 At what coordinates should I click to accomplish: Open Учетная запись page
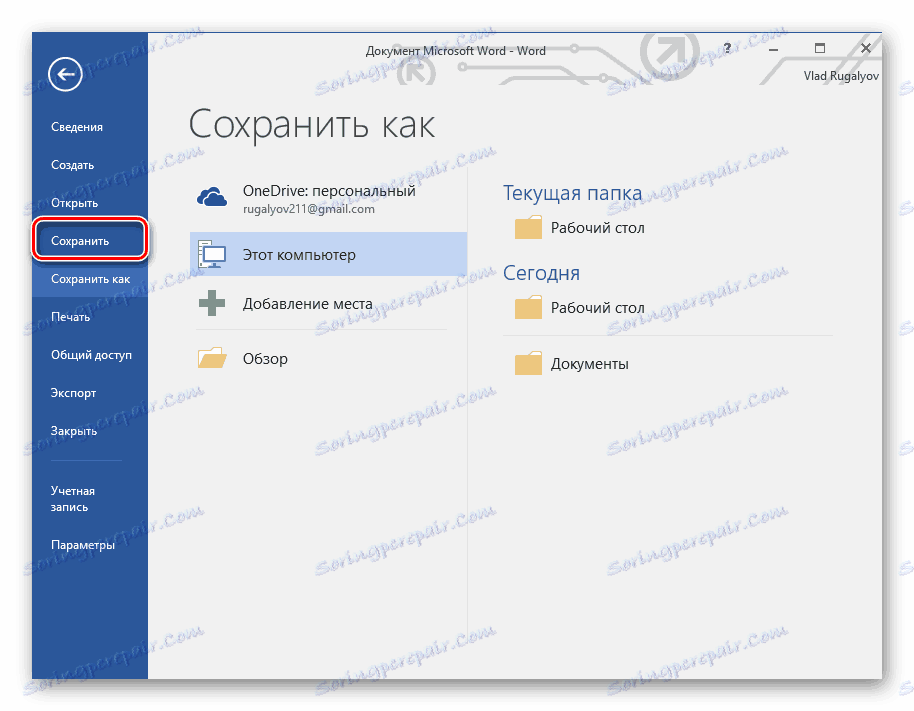coord(72,499)
